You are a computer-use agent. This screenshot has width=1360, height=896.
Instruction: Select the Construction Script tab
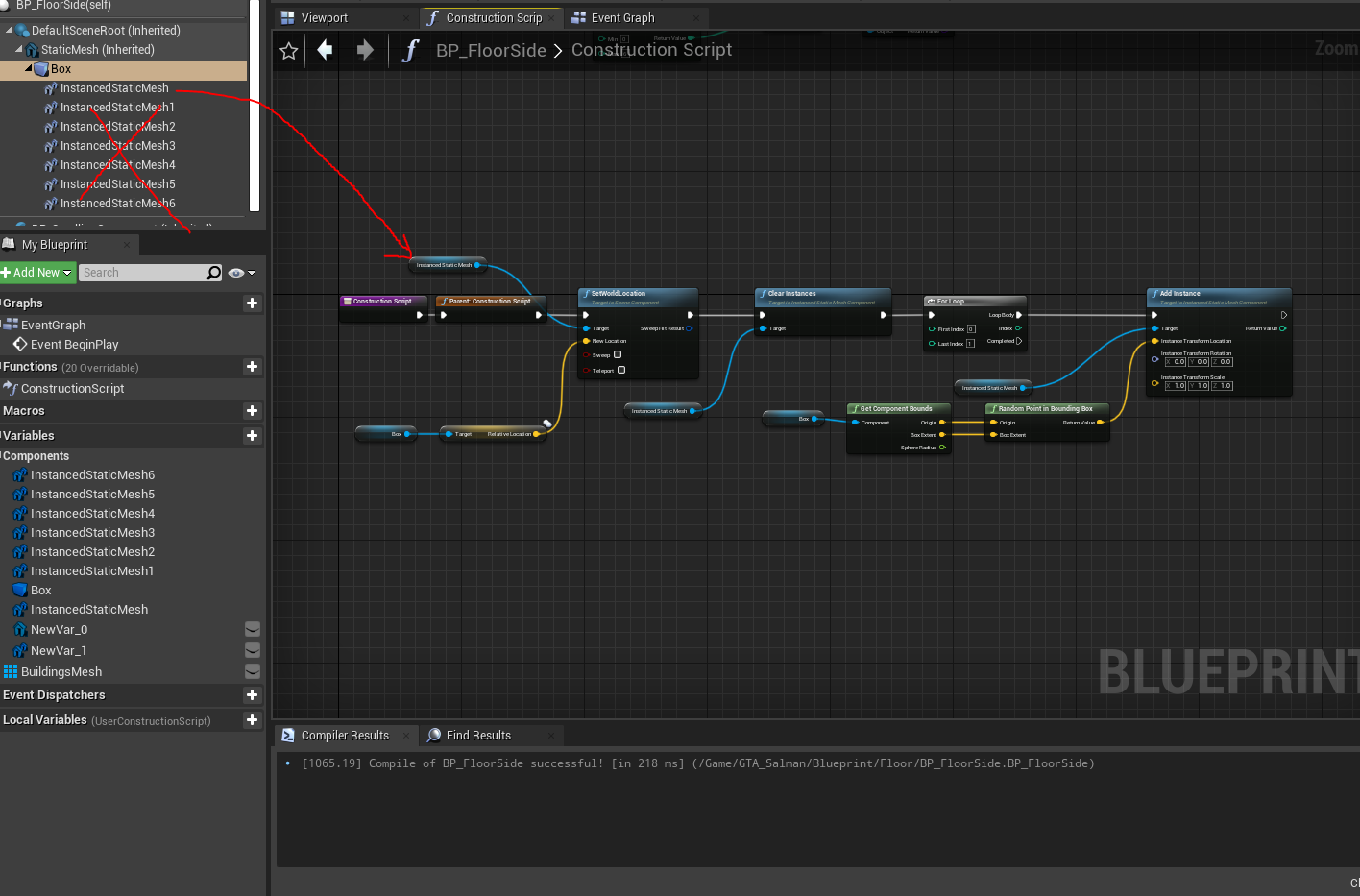point(493,18)
